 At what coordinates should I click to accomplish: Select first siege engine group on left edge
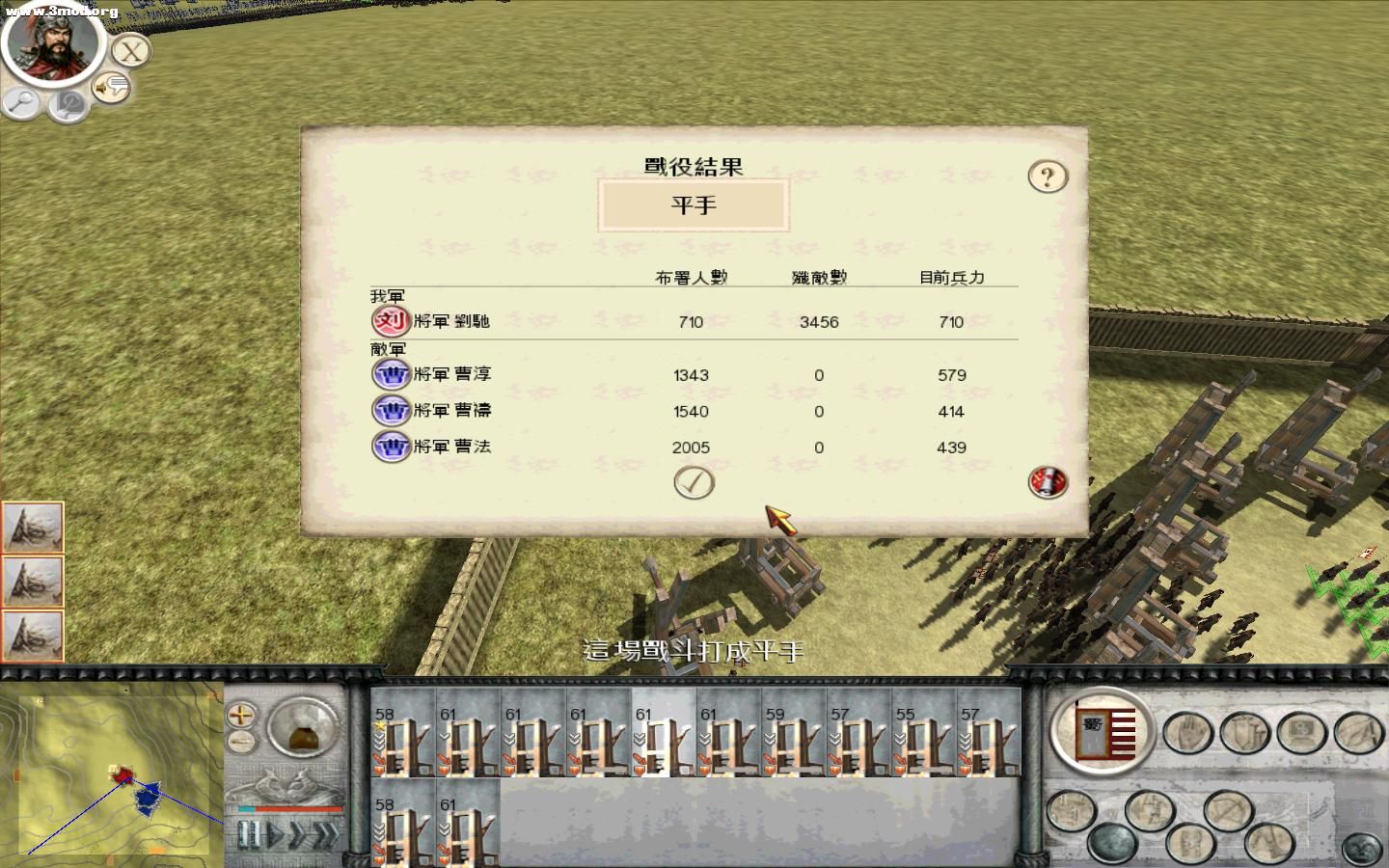coord(33,528)
